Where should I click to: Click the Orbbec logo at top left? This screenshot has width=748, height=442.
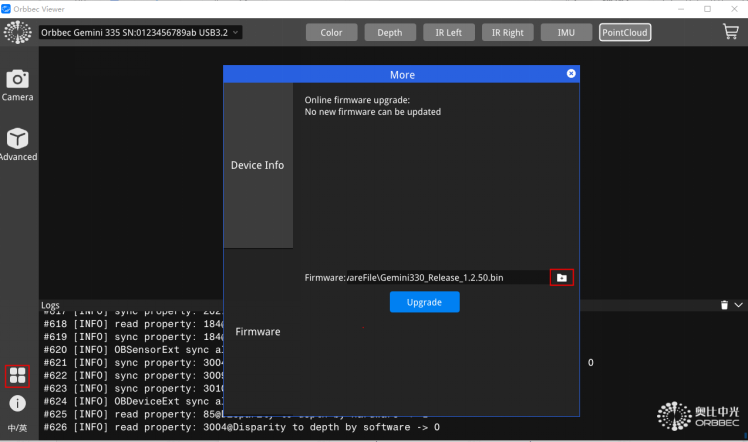pos(17,32)
